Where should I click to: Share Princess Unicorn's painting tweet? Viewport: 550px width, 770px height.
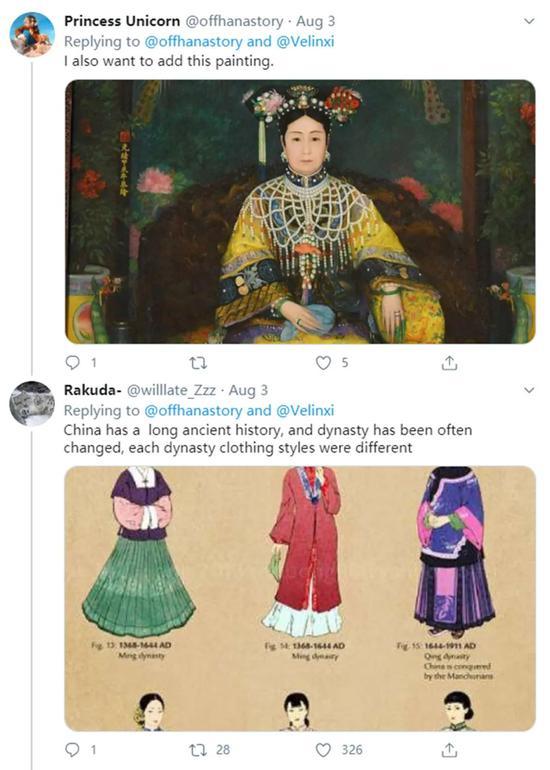(x=449, y=363)
